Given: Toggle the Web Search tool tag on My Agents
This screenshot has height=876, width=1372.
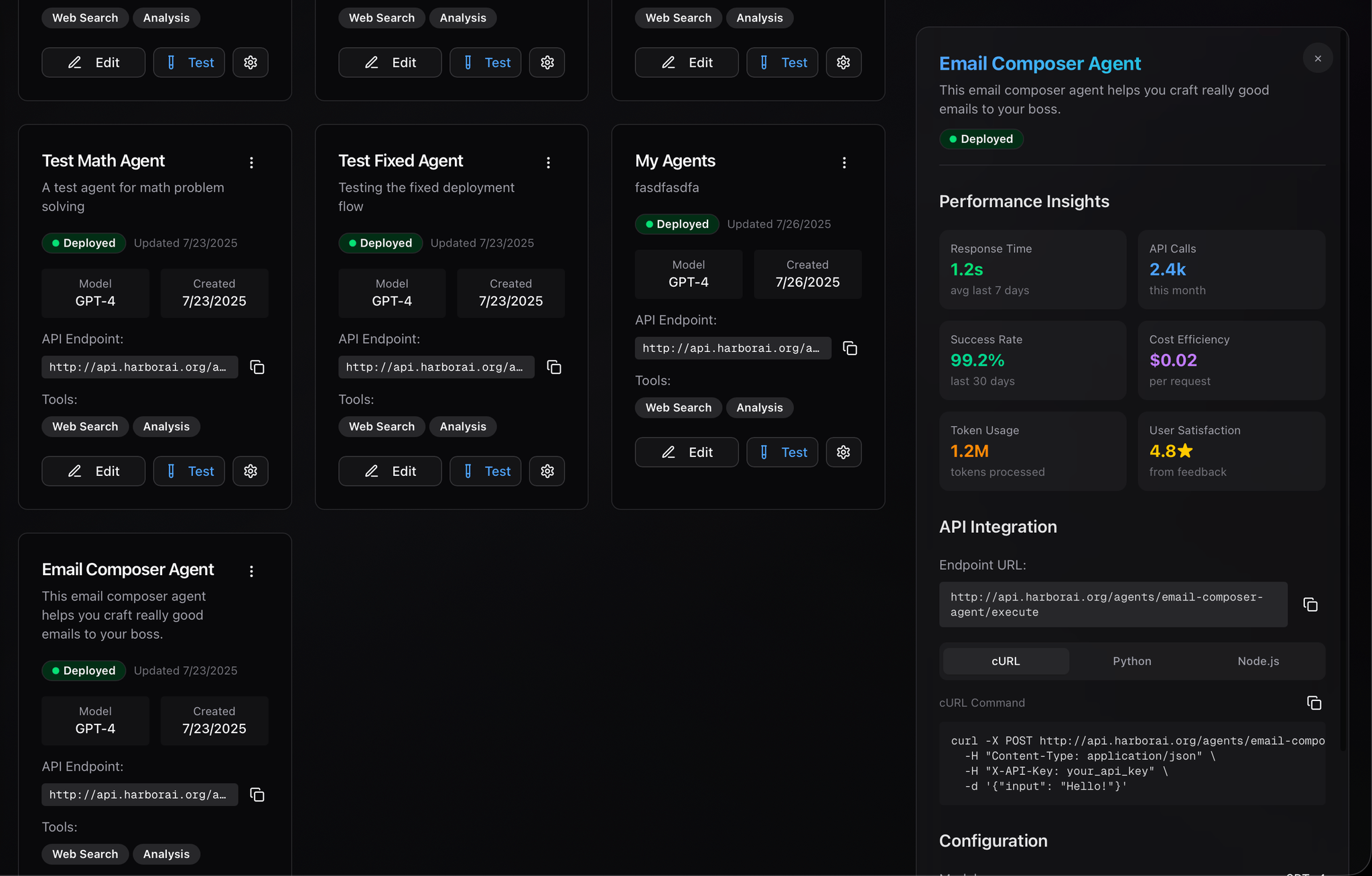Looking at the screenshot, I should click(678, 408).
